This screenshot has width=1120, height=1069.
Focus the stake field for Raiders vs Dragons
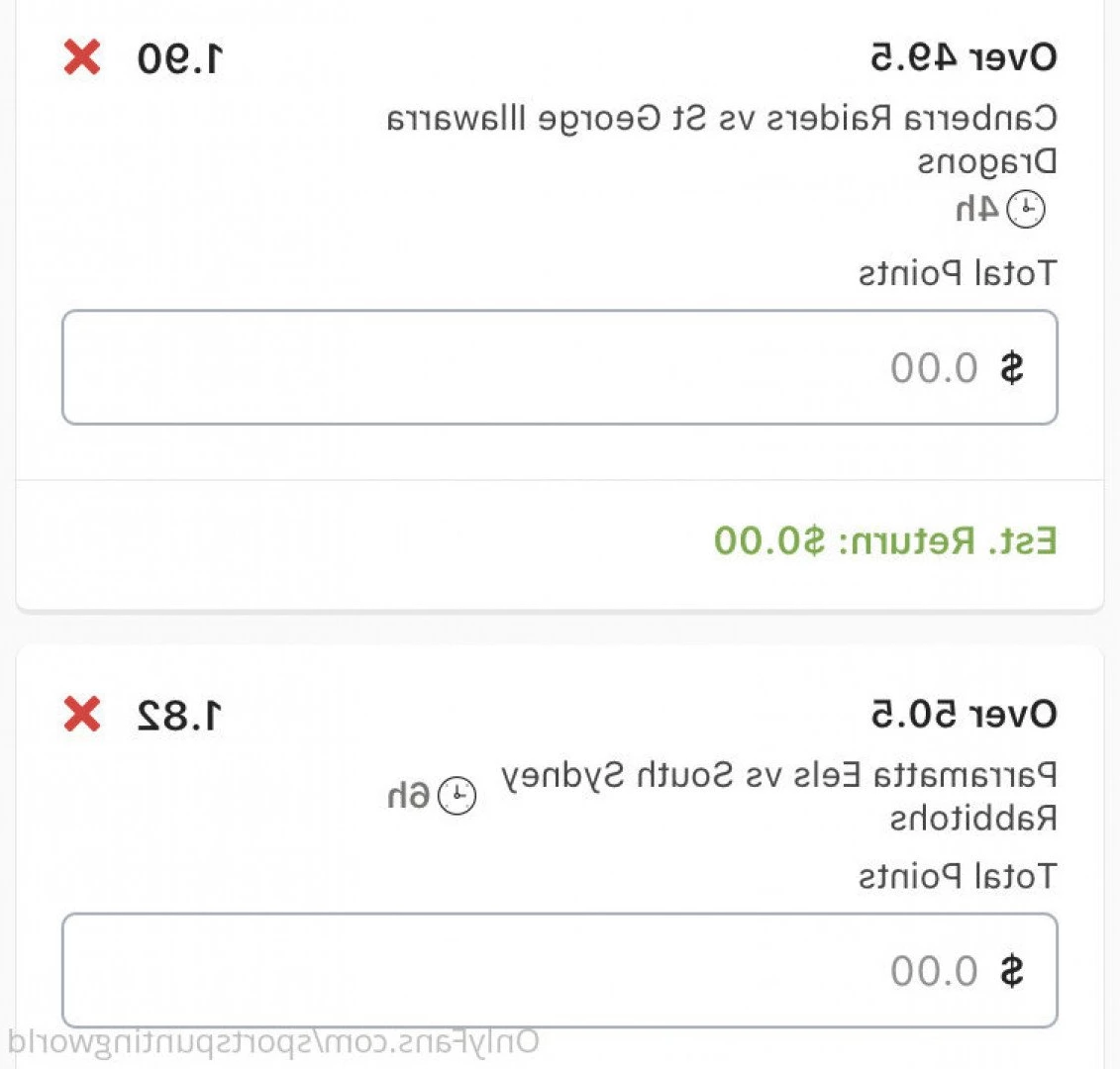click(560, 367)
